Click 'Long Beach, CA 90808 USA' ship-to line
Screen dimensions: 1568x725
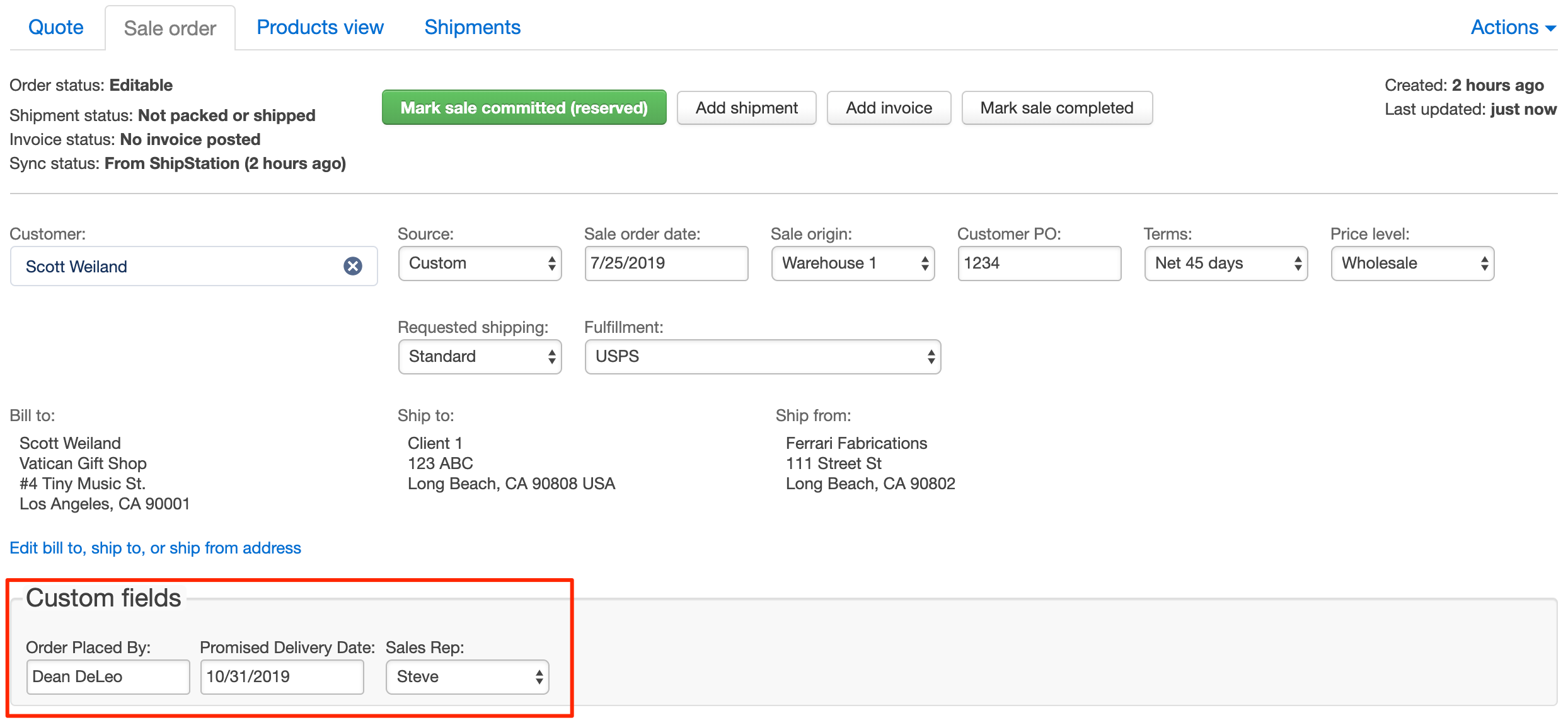pos(512,484)
